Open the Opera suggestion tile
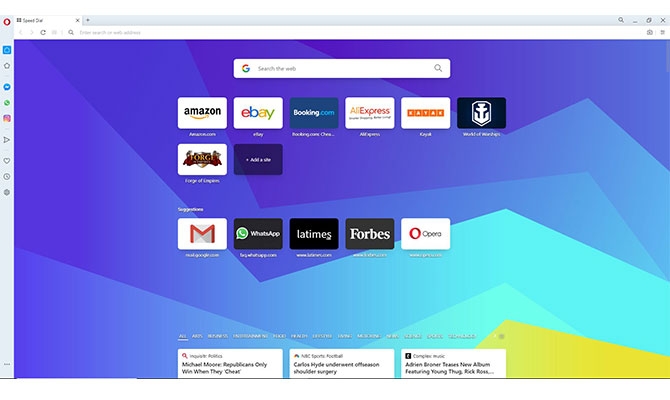The height and width of the screenshot is (400, 670). [426, 234]
